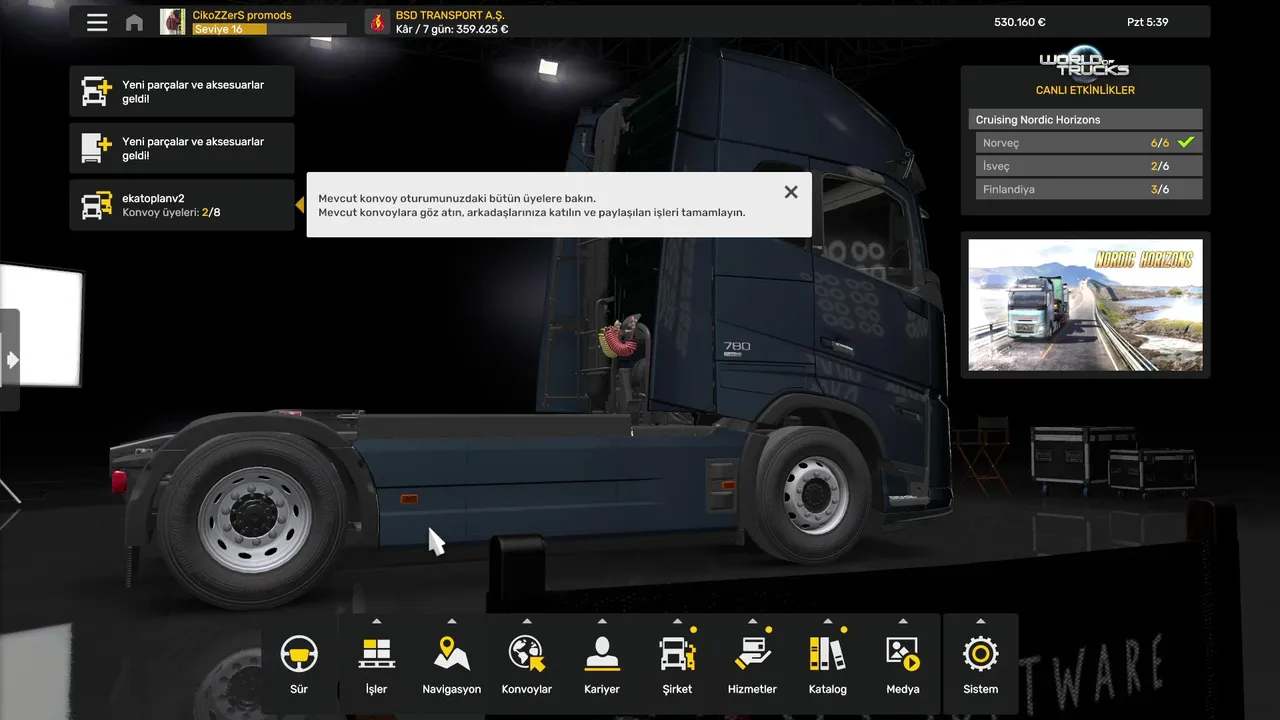The width and height of the screenshot is (1280, 720).
Task: Open the Medya gallery icon
Action: coord(903,654)
